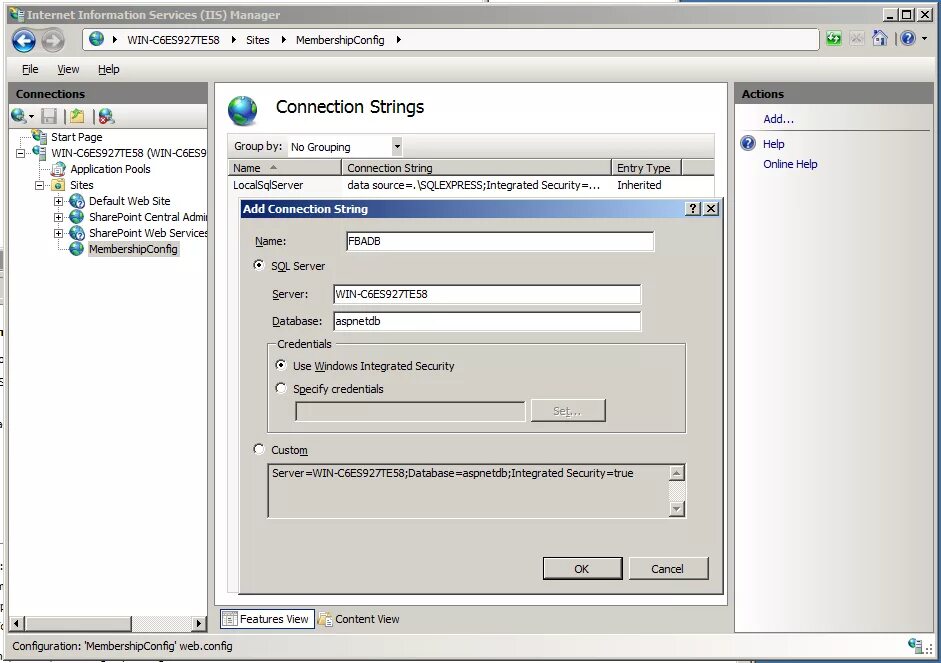The height and width of the screenshot is (663, 941).
Task: Click Application Pools icon in tree
Action: 59,169
